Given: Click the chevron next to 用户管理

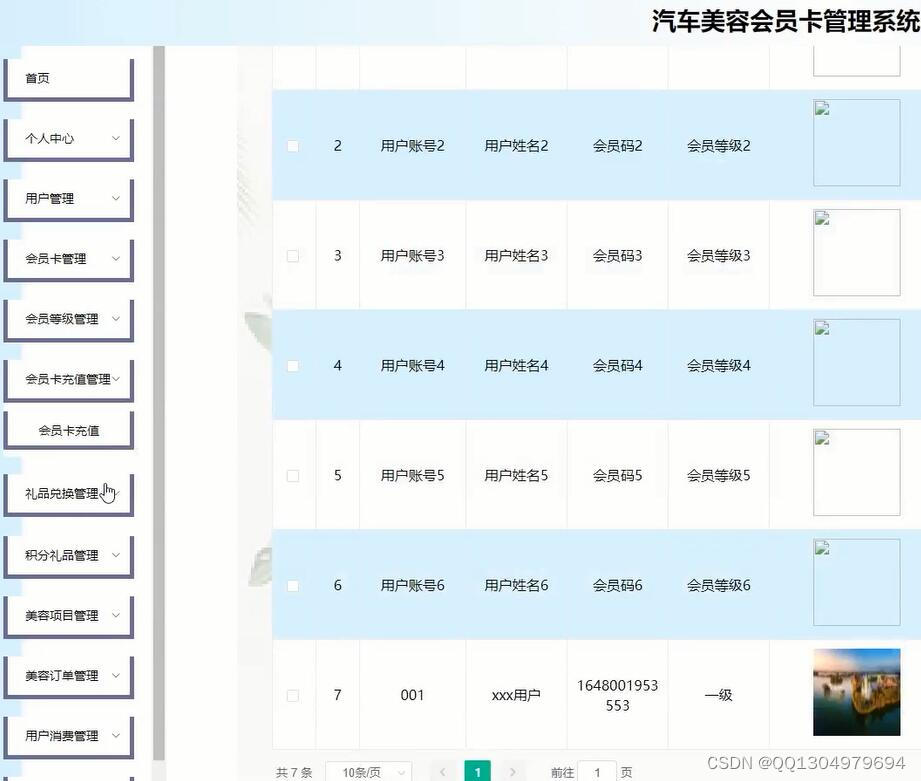Looking at the screenshot, I should pyautogui.click(x=114, y=198).
